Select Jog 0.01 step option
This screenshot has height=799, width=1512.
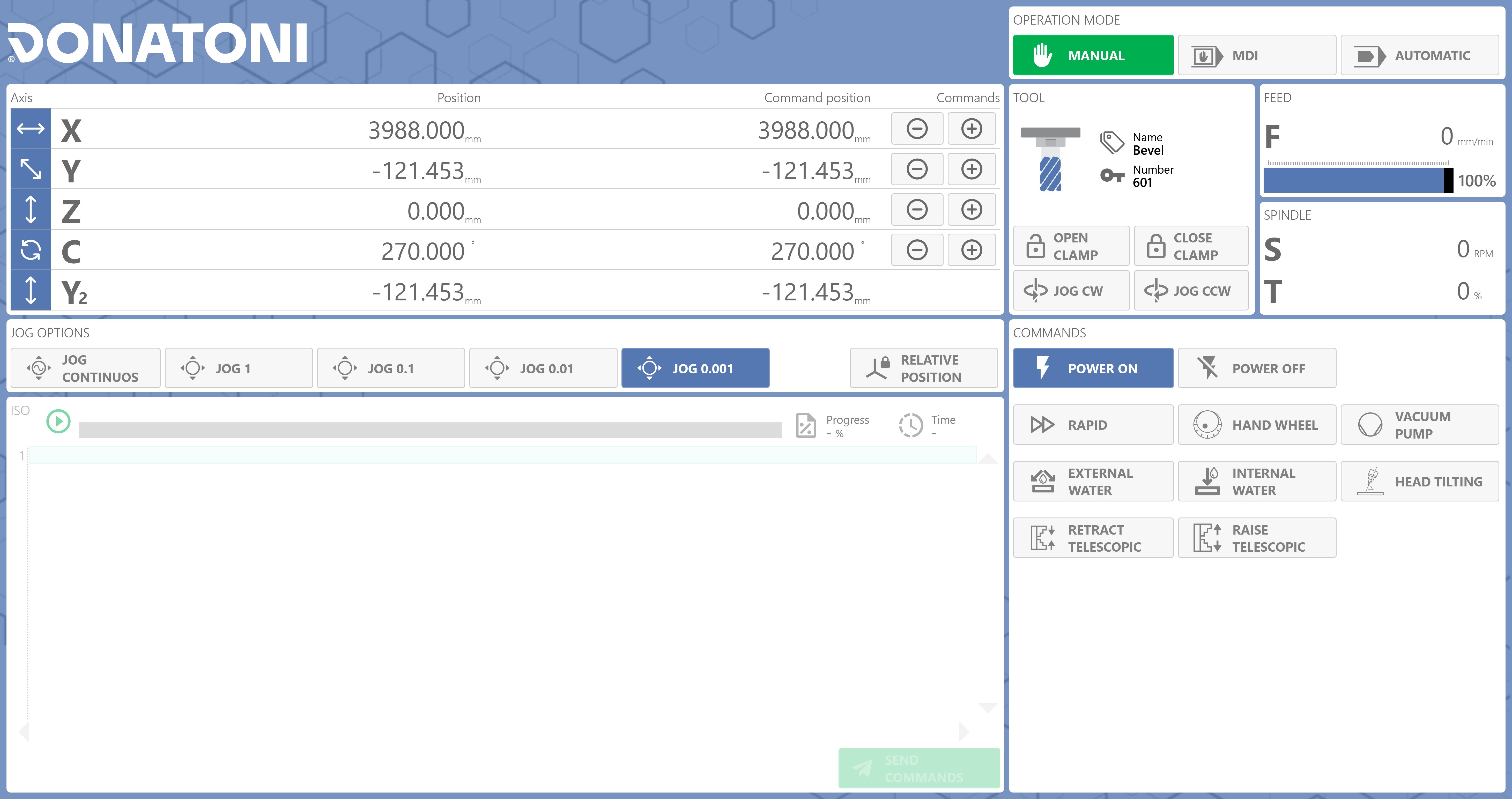tap(543, 368)
